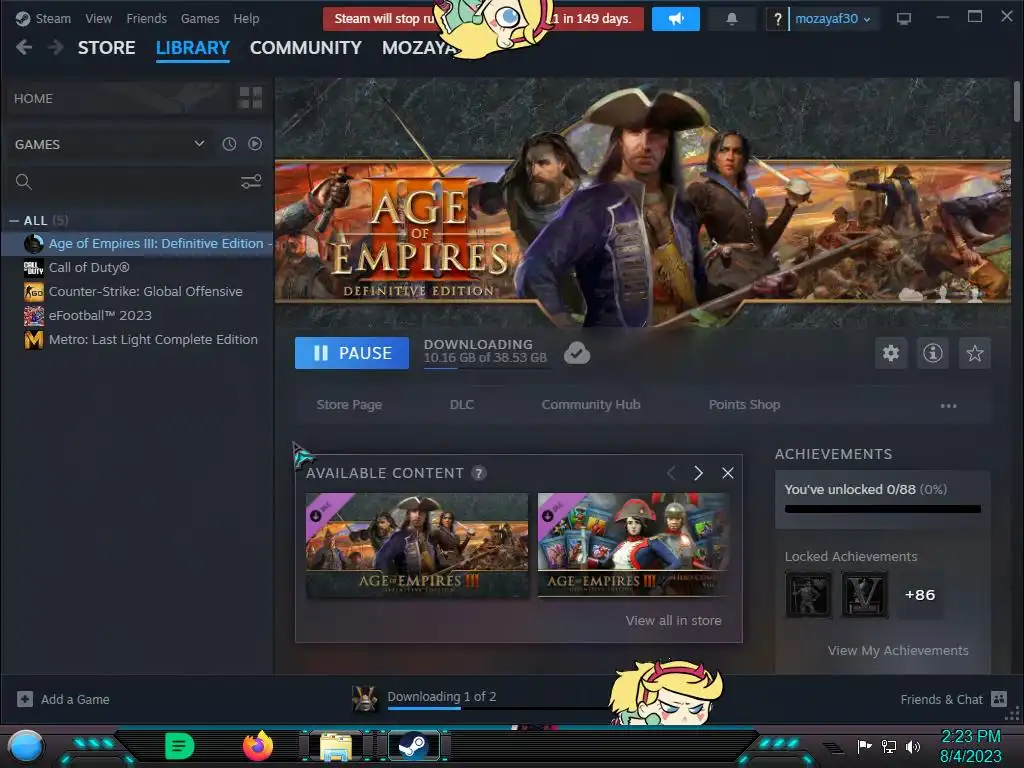Open File Explorer from the taskbar

pos(336,746)
